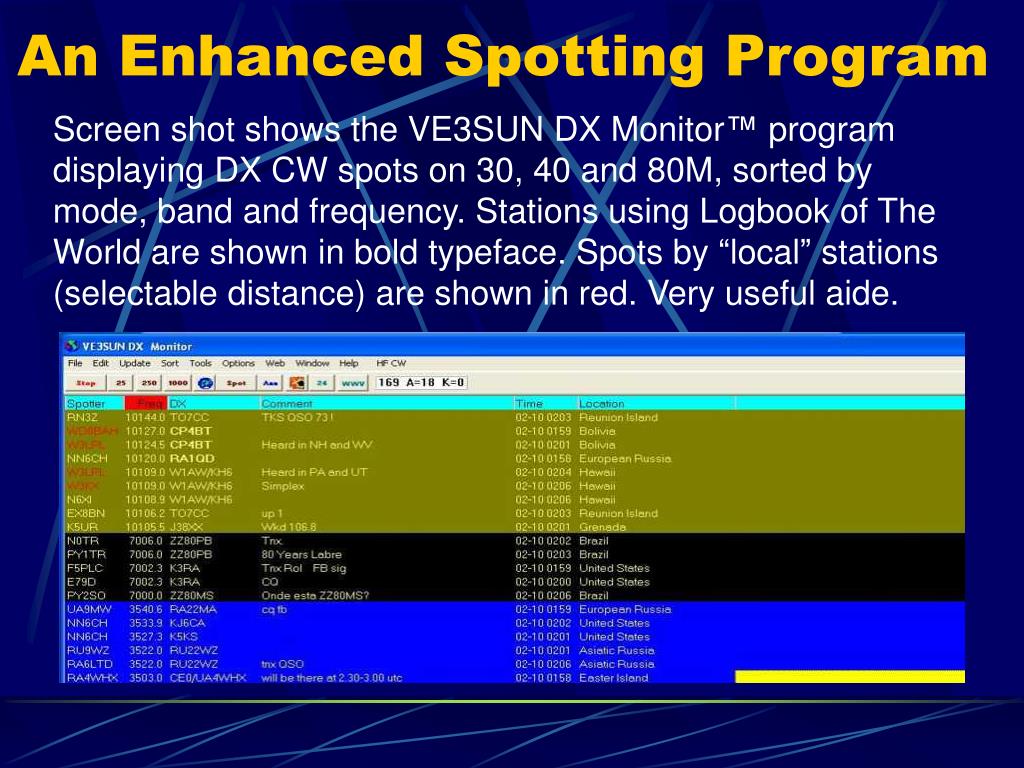1024x768 pixels.
Task: Click location 'European Russia' for RA1QD
Action: [x=625, y=458]
